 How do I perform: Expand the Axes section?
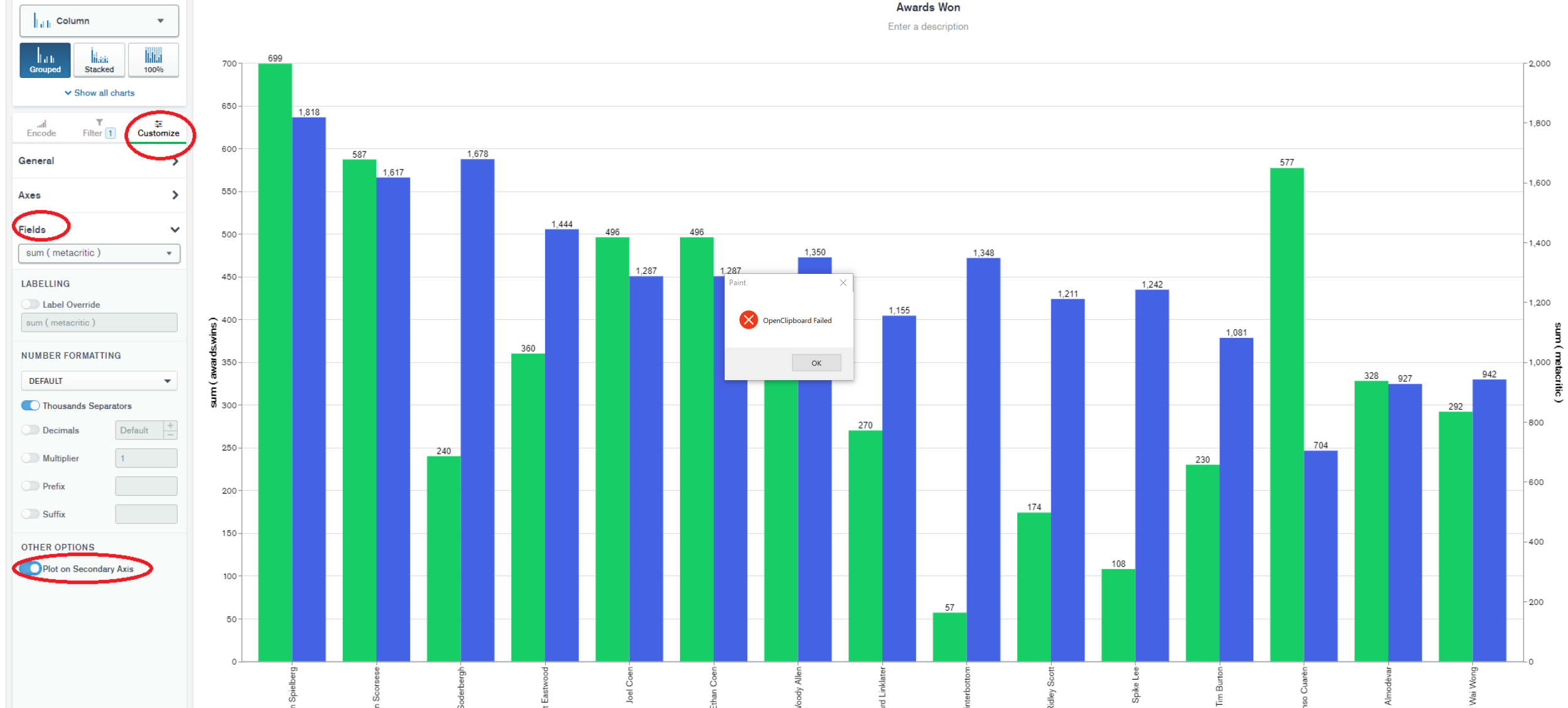tap(99, 195)
